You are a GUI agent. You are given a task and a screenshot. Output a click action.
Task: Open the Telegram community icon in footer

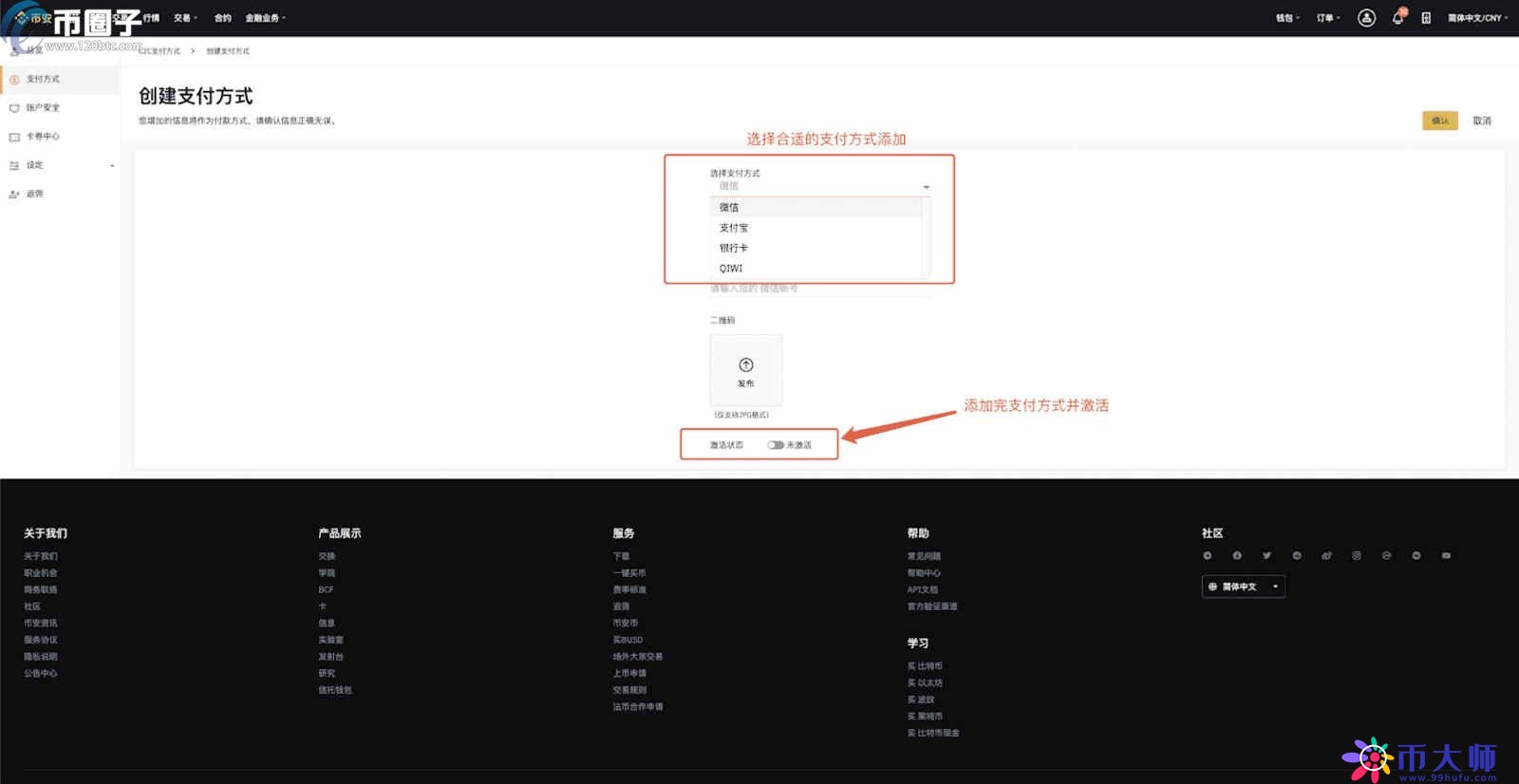coord(1208,556)
